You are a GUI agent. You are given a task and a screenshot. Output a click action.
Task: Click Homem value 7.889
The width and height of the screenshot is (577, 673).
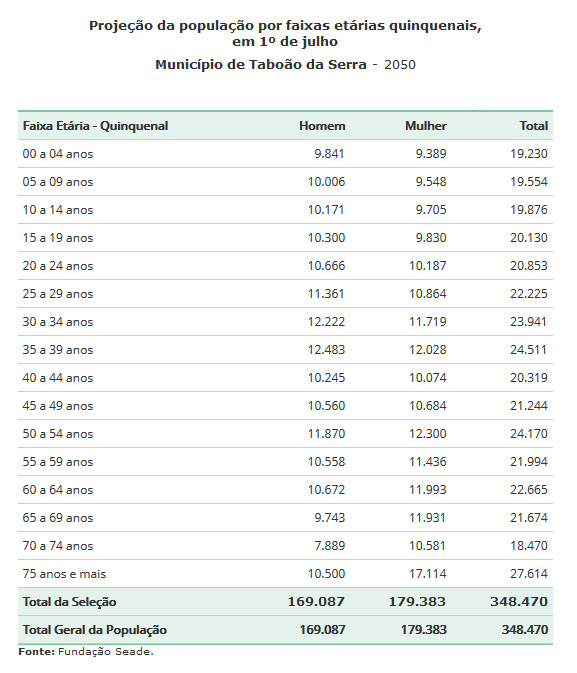[330, 546]
